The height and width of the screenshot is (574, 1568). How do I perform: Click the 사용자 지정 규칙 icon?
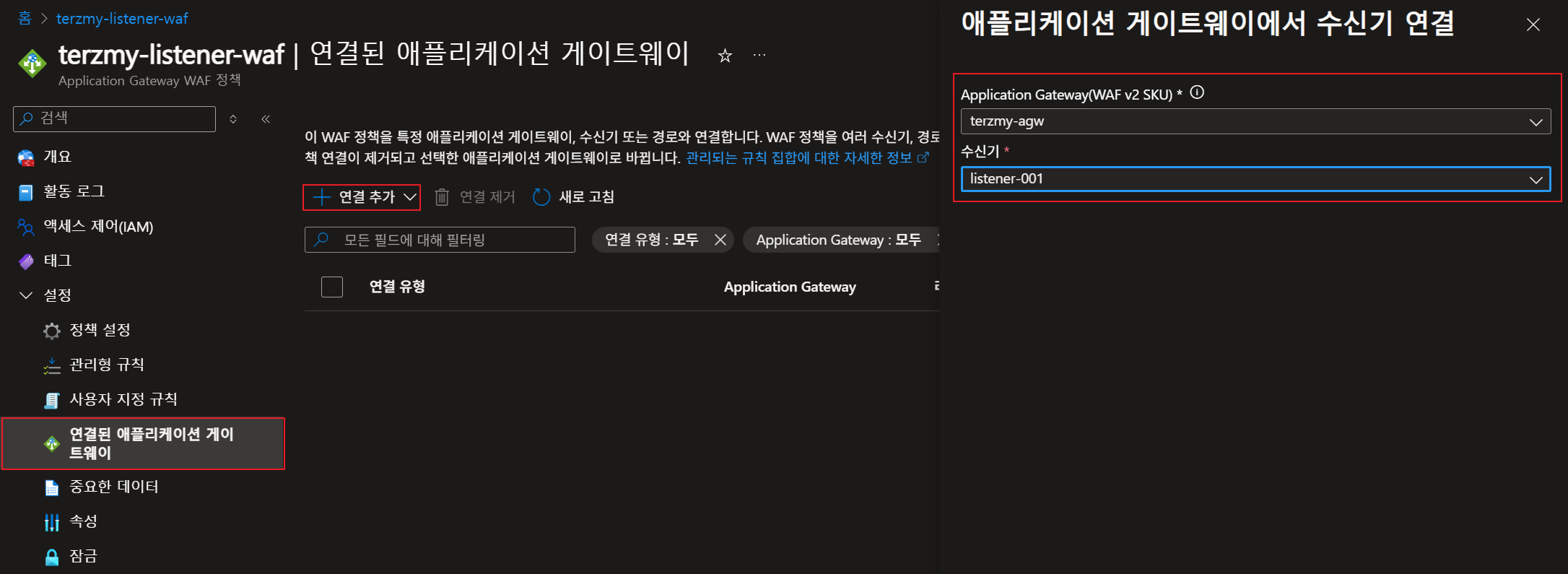[x=52, y=400]
